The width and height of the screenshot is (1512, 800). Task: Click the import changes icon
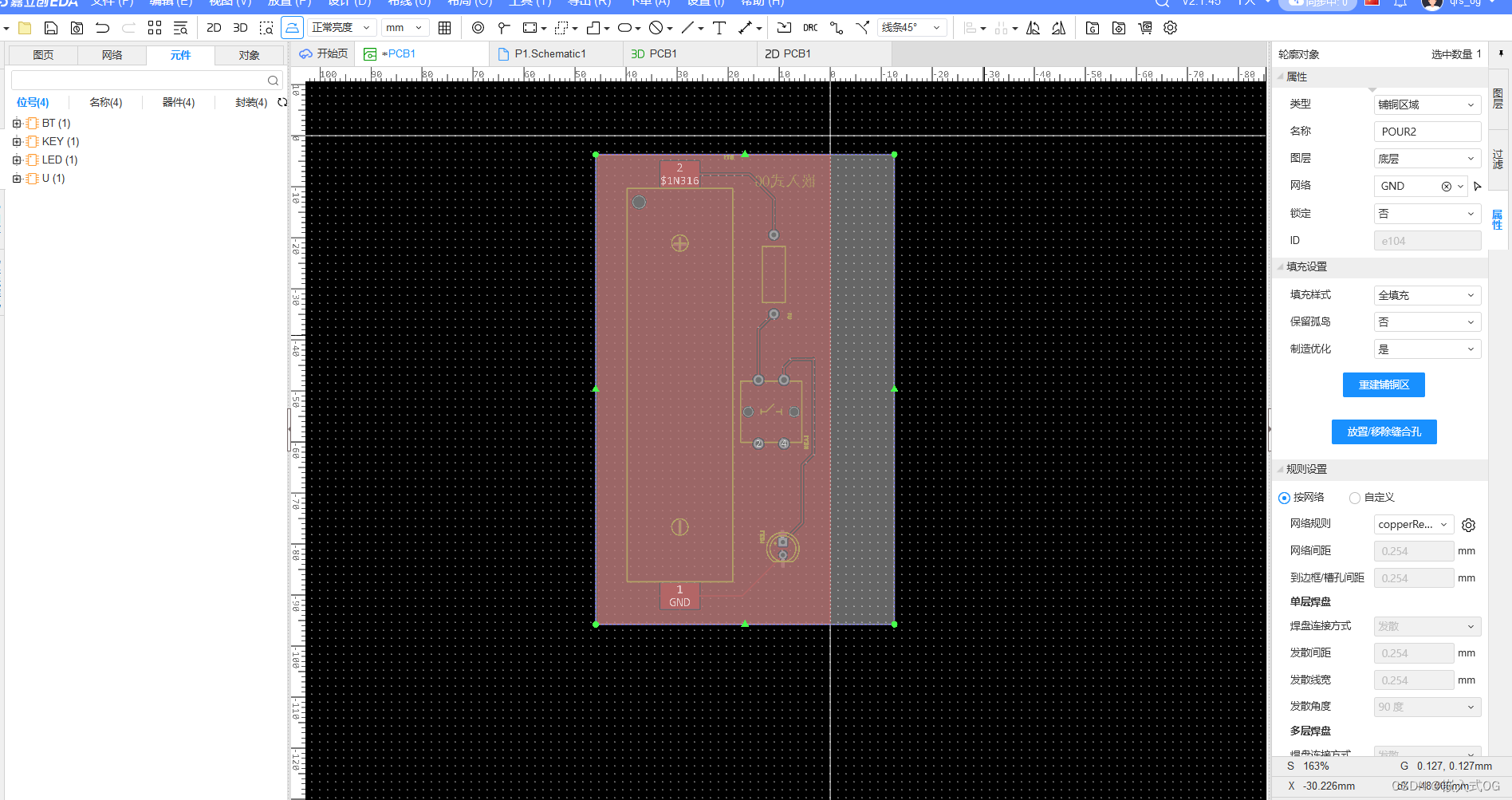(785, 28)
